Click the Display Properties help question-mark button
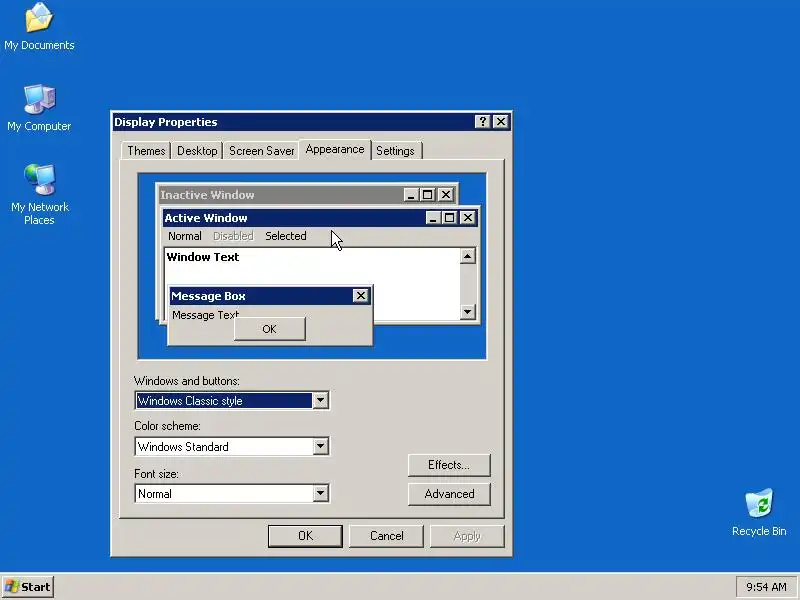 pos(482,121)
